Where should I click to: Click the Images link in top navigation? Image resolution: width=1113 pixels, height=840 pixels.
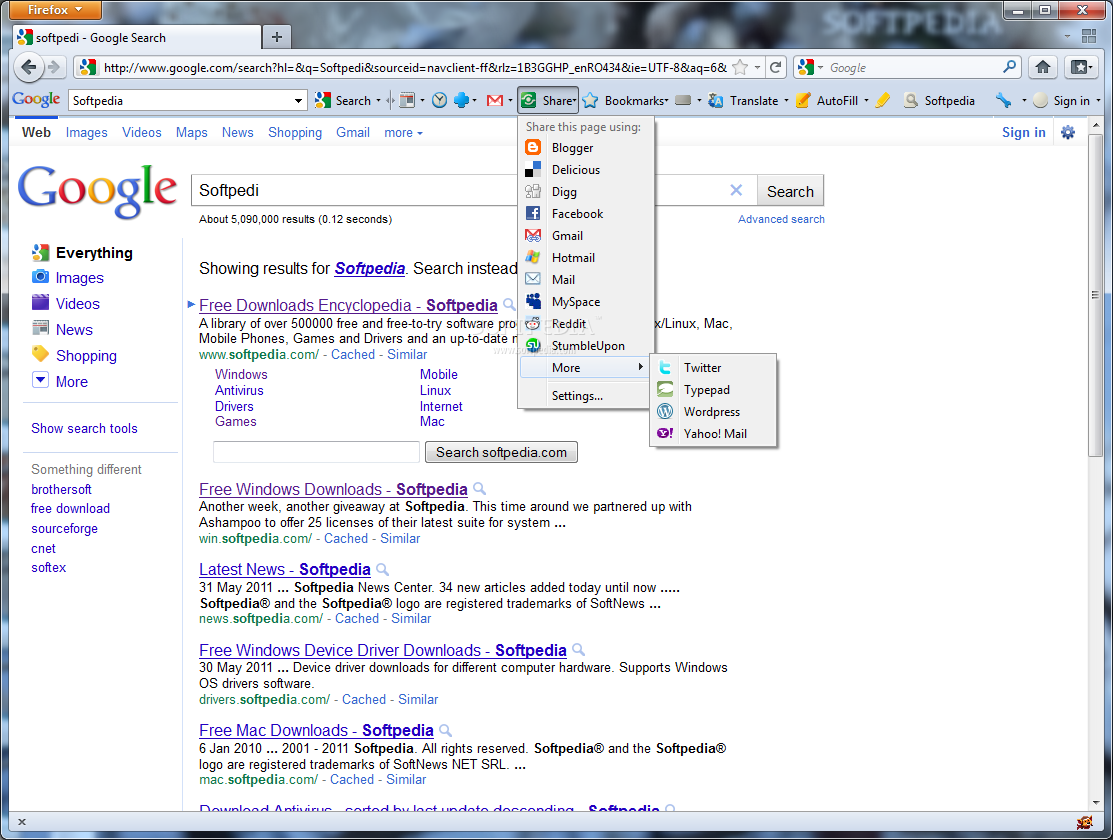(87, 133)
